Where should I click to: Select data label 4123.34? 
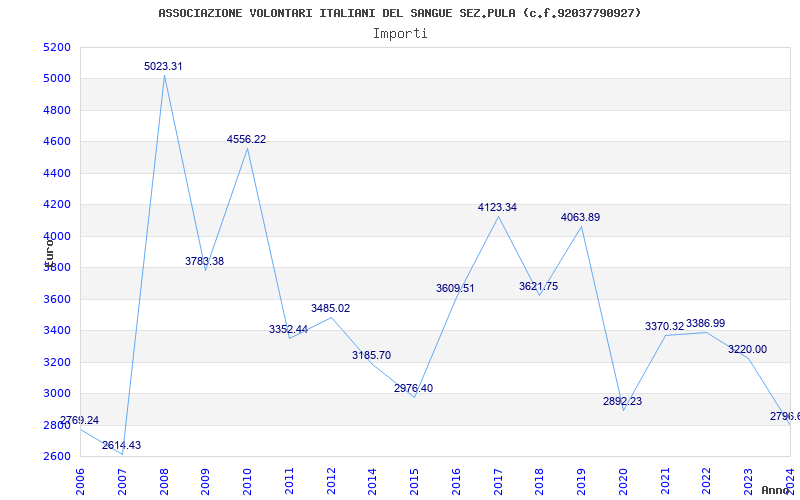click(x=497, y=207)
